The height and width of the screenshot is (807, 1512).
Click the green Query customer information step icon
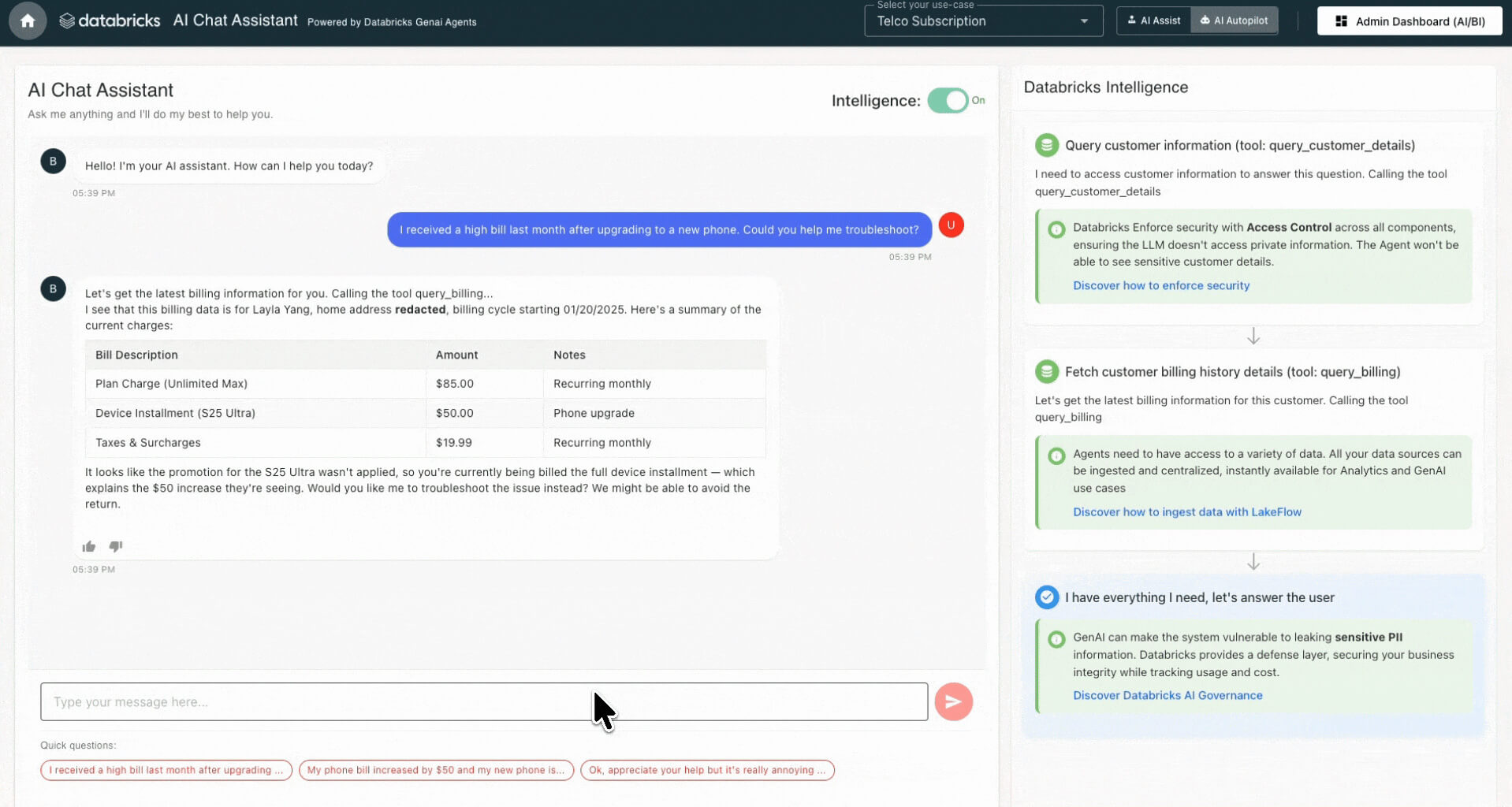click(1046, 145)
